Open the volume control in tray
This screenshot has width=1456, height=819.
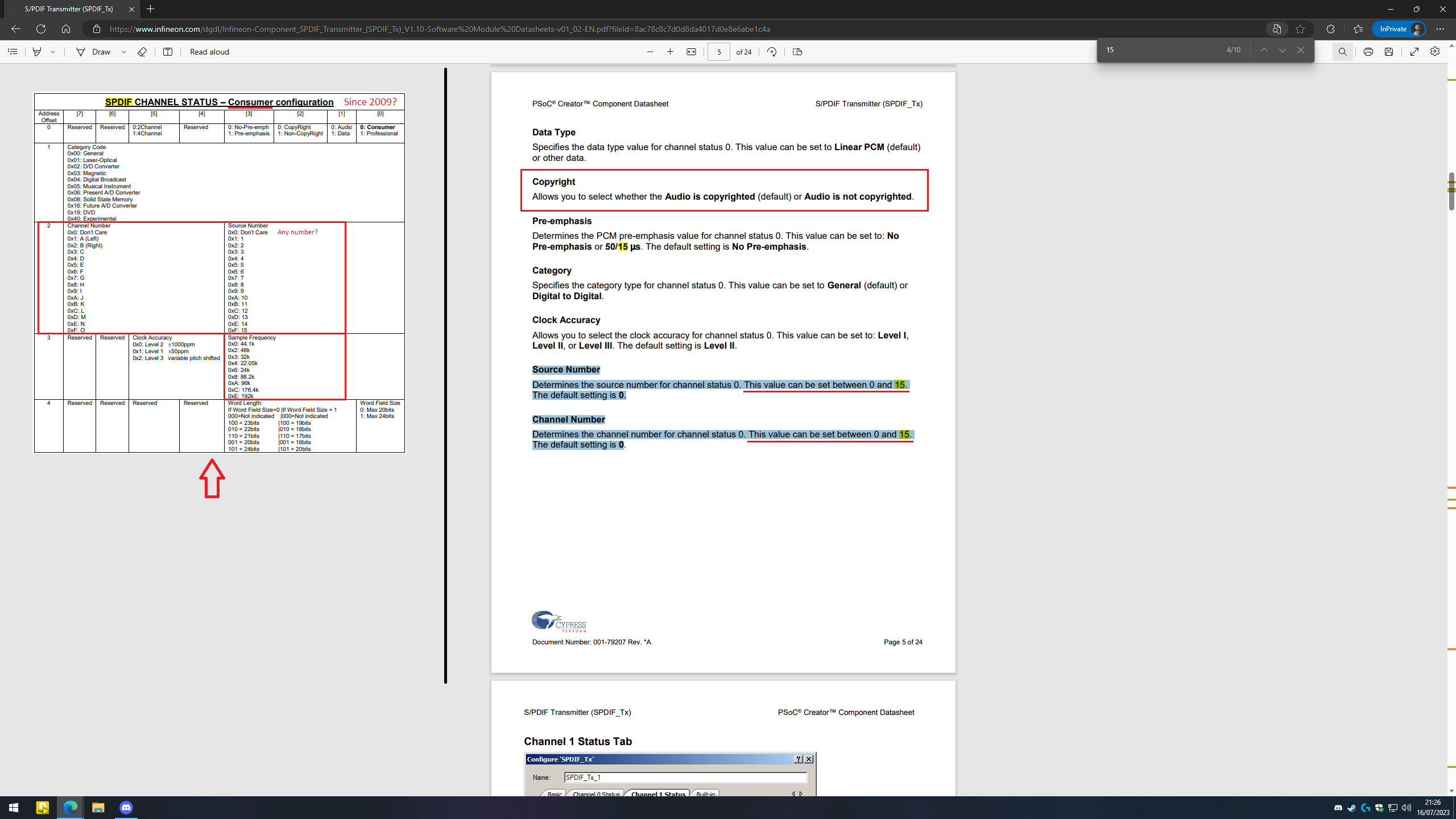pyautogui.click(x=1406, y=808)
